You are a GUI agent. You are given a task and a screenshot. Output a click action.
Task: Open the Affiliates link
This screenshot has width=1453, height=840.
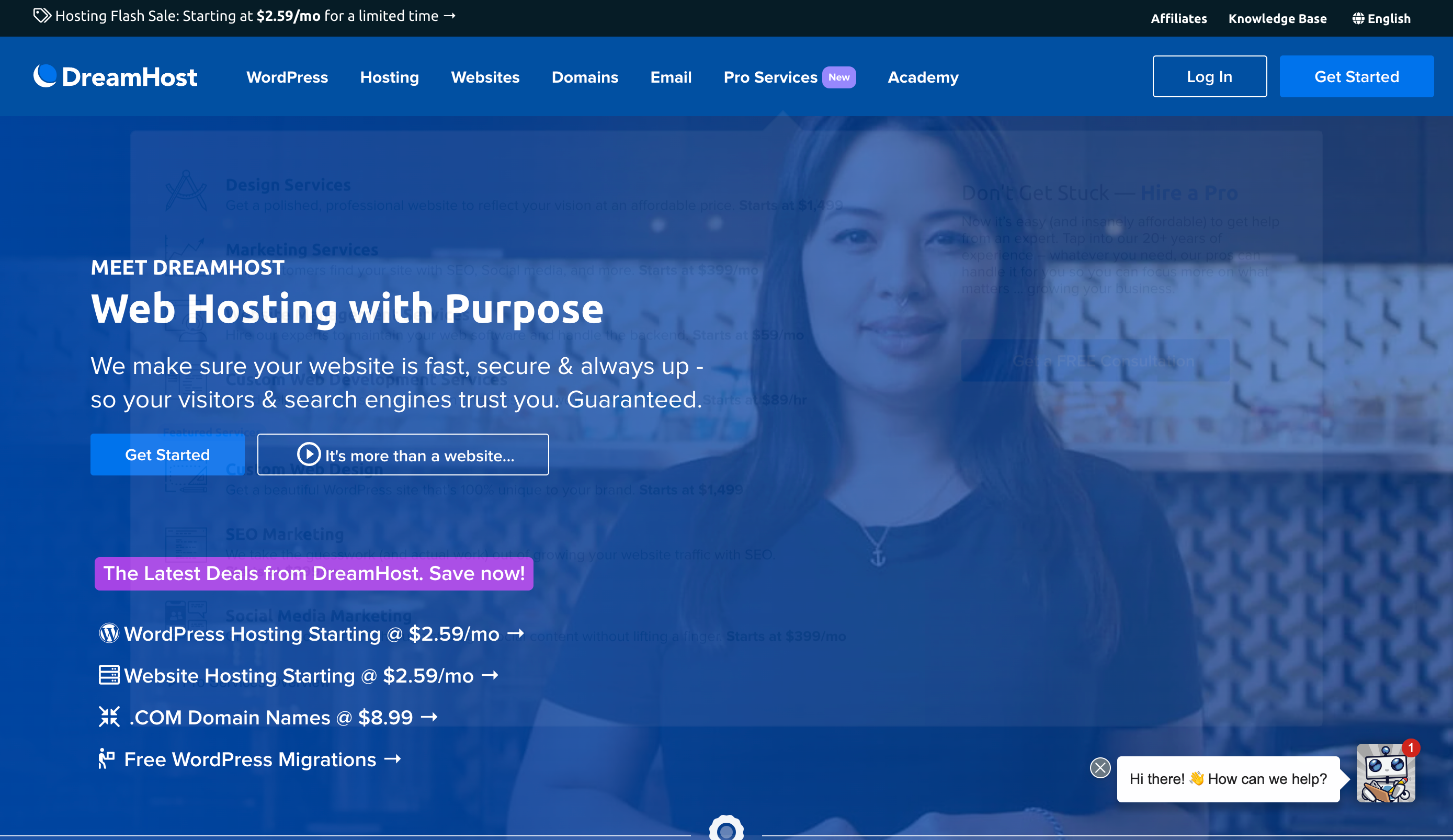[1179, 18]
